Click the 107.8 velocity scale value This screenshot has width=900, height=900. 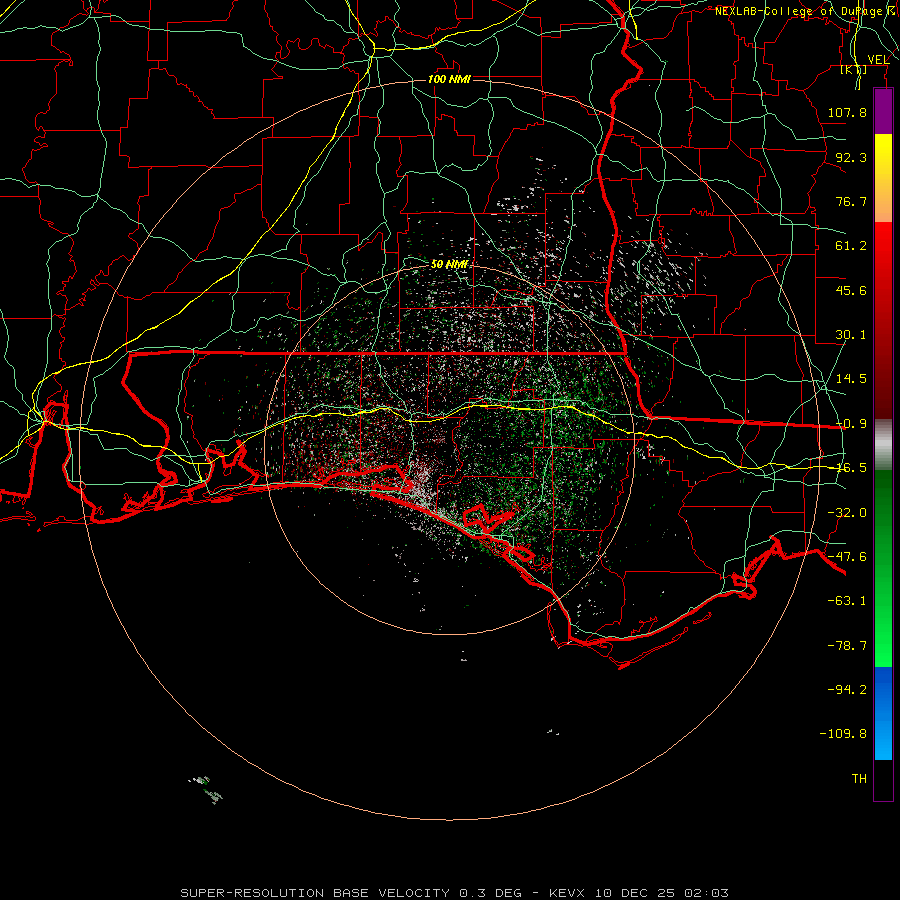[x=847, y=112]
